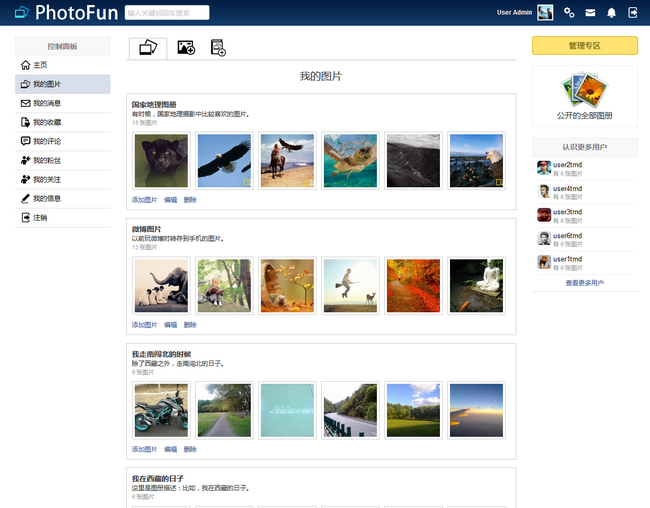Open the tree-lined footpath thumbnail
Screen dimensions: 650x508
point(224,410)
